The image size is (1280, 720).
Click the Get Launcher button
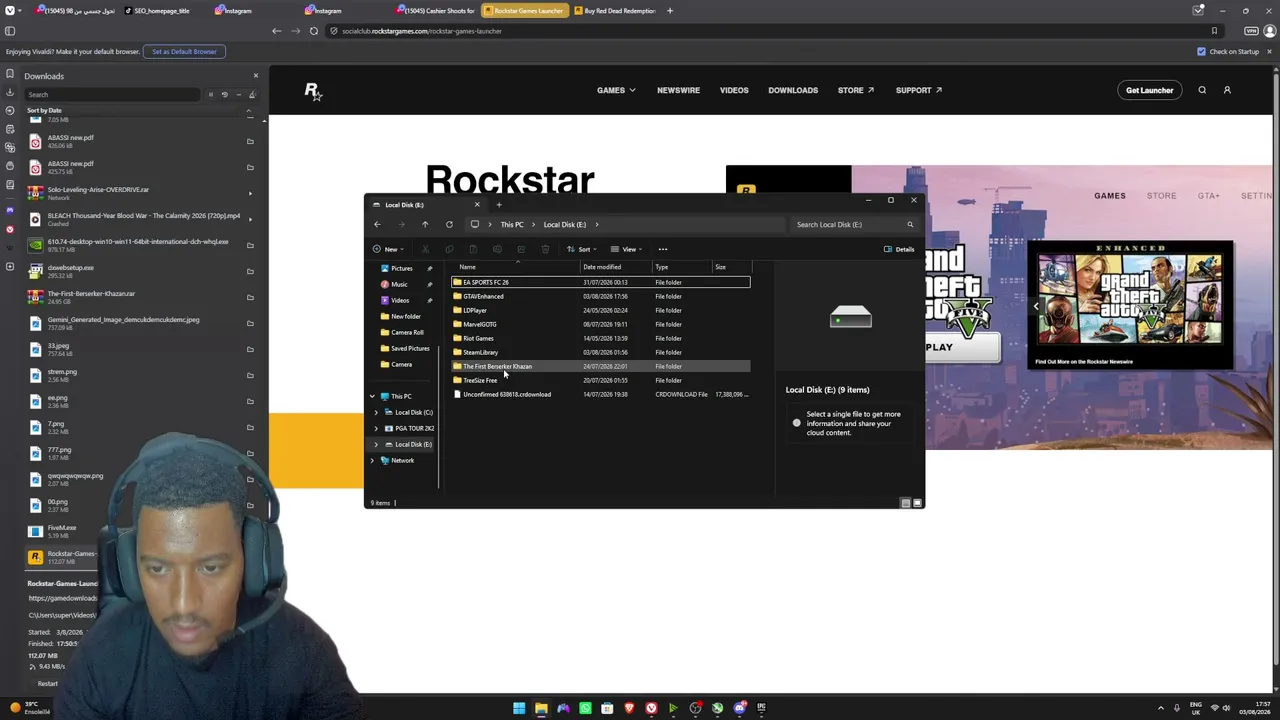[1149, 90]
